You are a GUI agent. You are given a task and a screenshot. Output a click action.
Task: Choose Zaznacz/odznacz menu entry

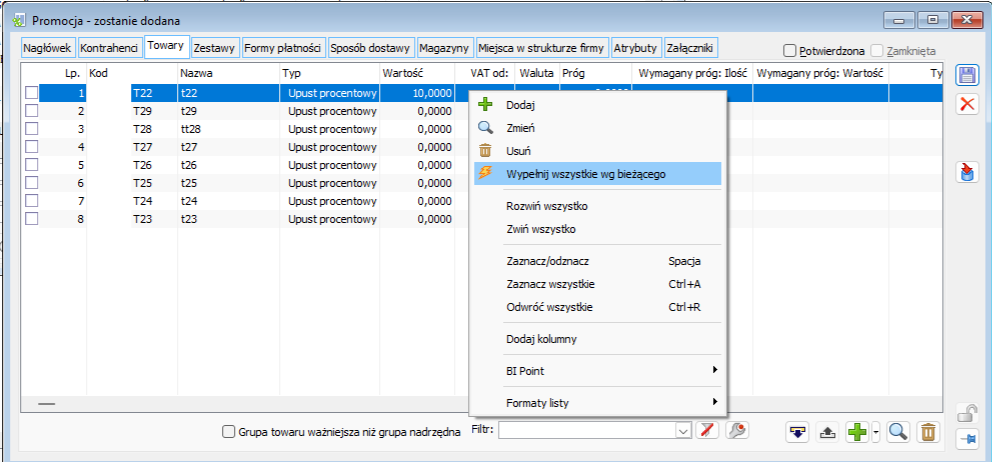598,261
